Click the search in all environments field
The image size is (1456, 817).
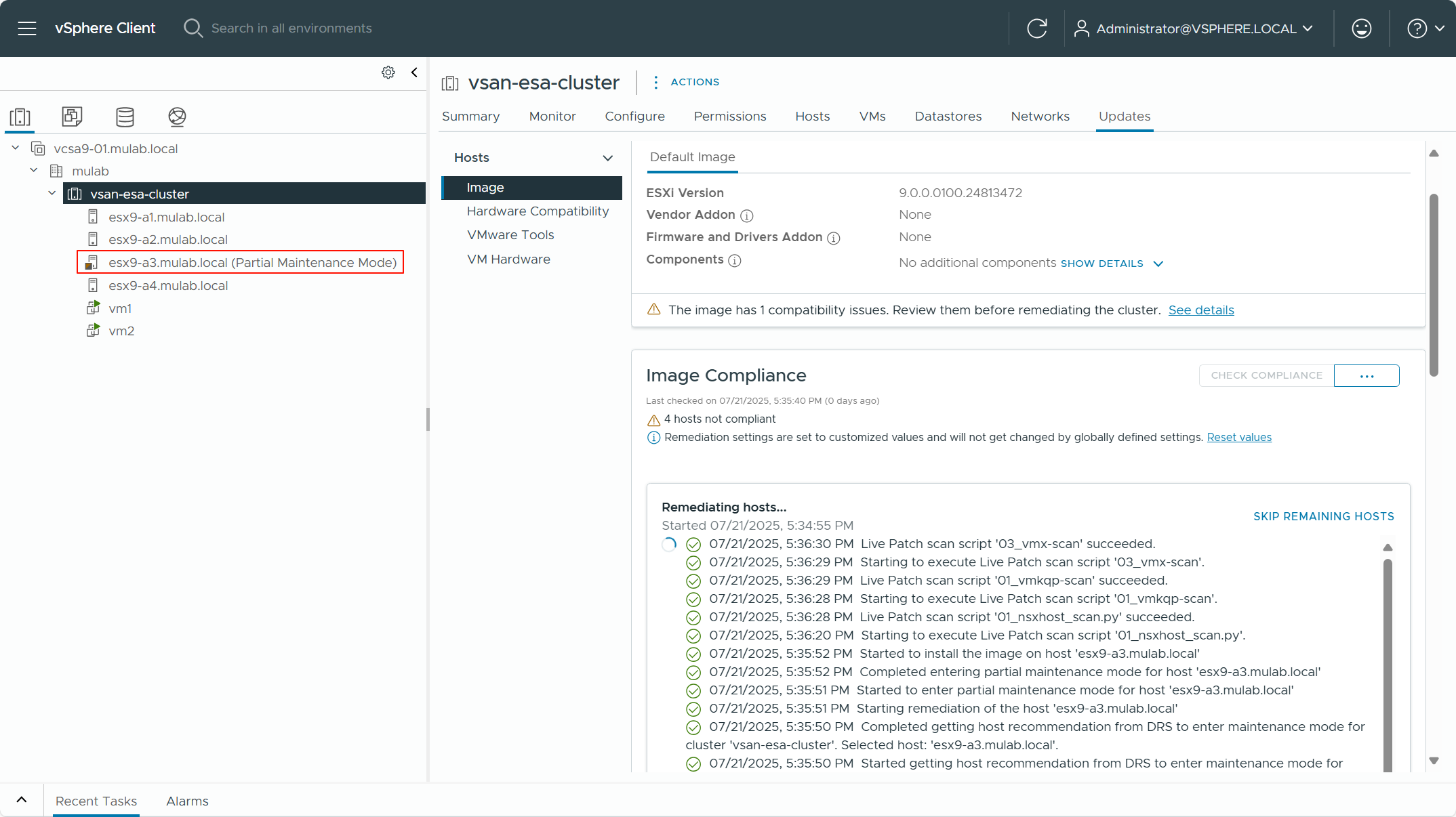tap(291, 28)
